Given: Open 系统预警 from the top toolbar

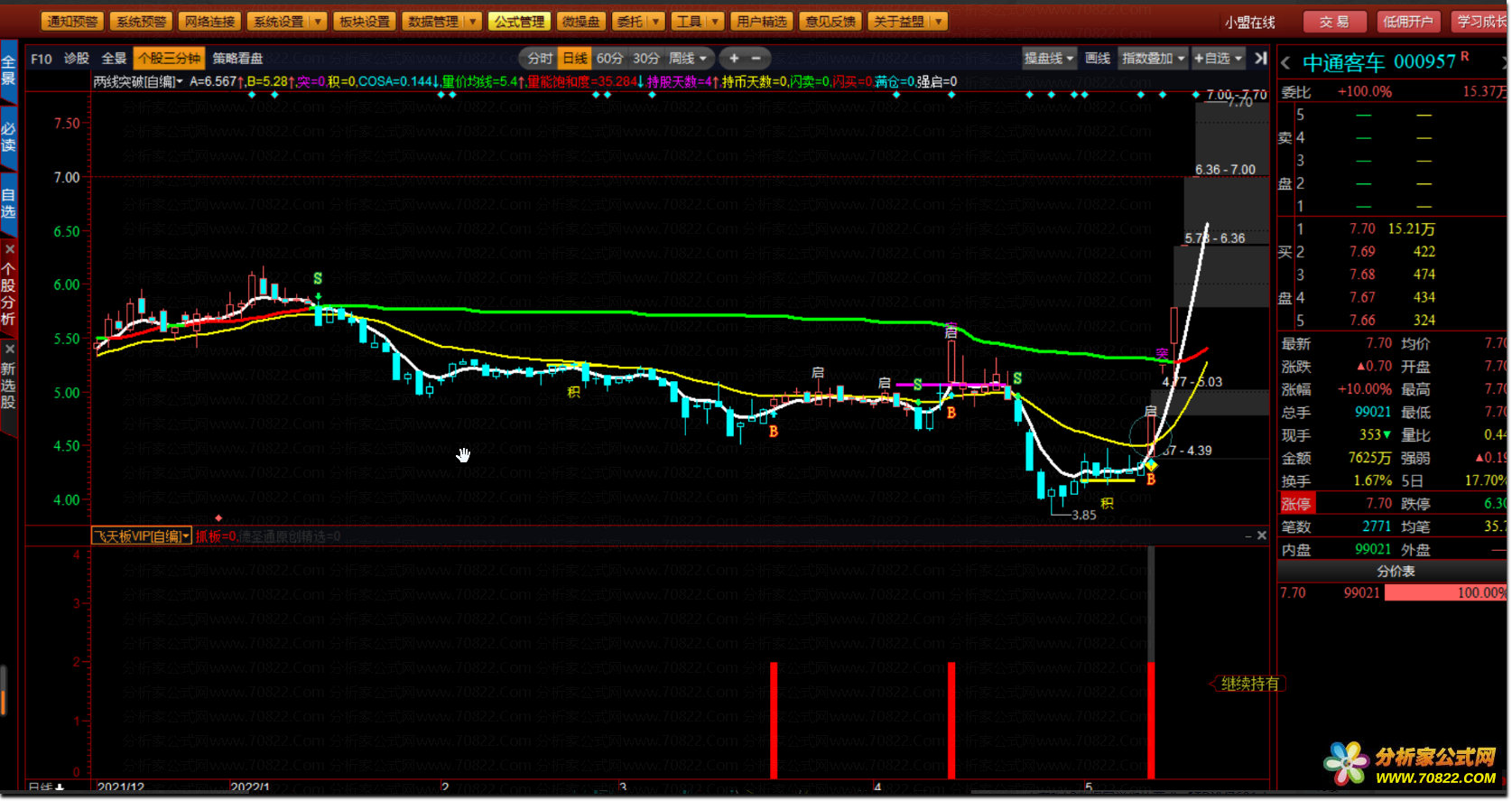Looking at the screenshot, I should tap(142, 22).
